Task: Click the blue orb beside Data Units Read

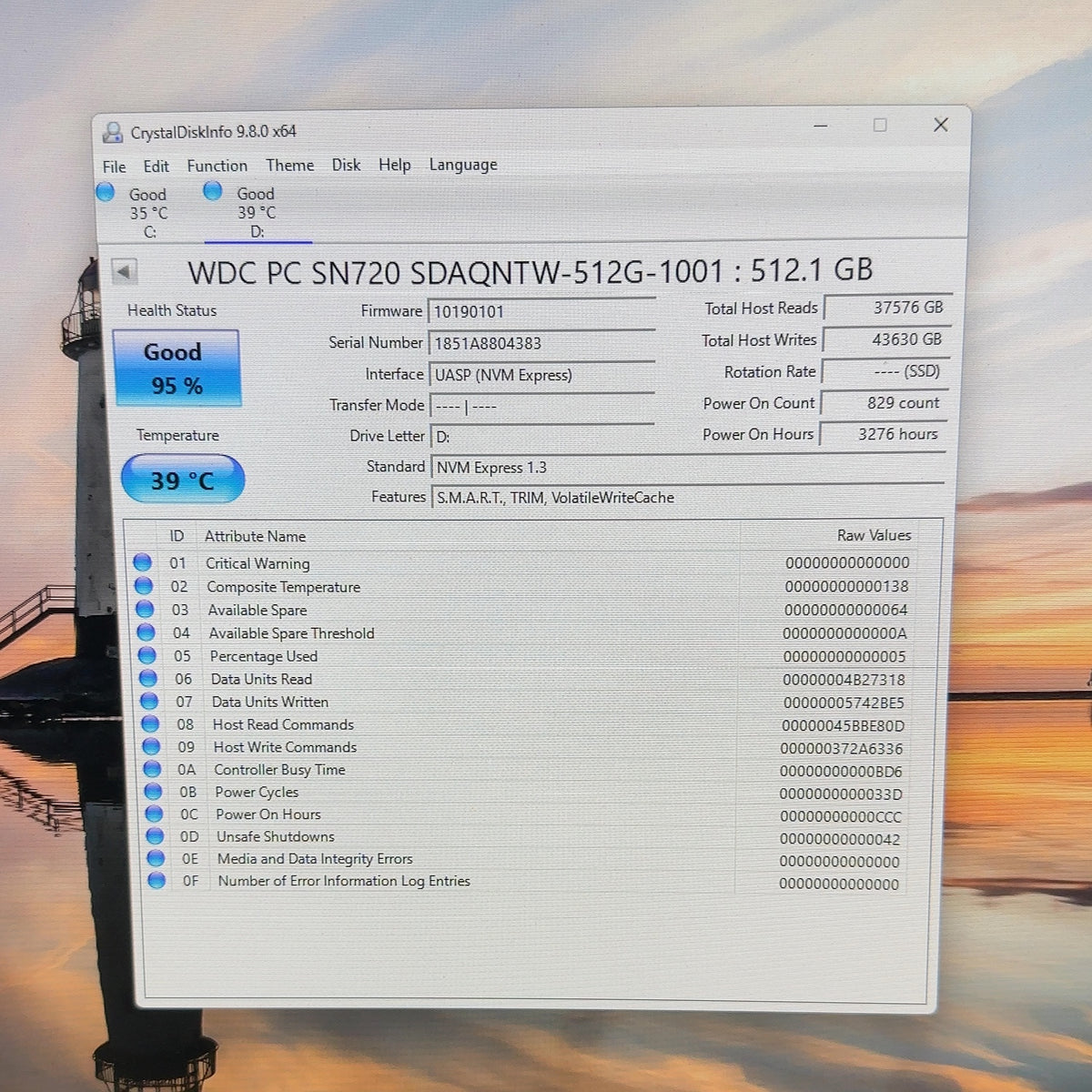Action: click(147, 678)
